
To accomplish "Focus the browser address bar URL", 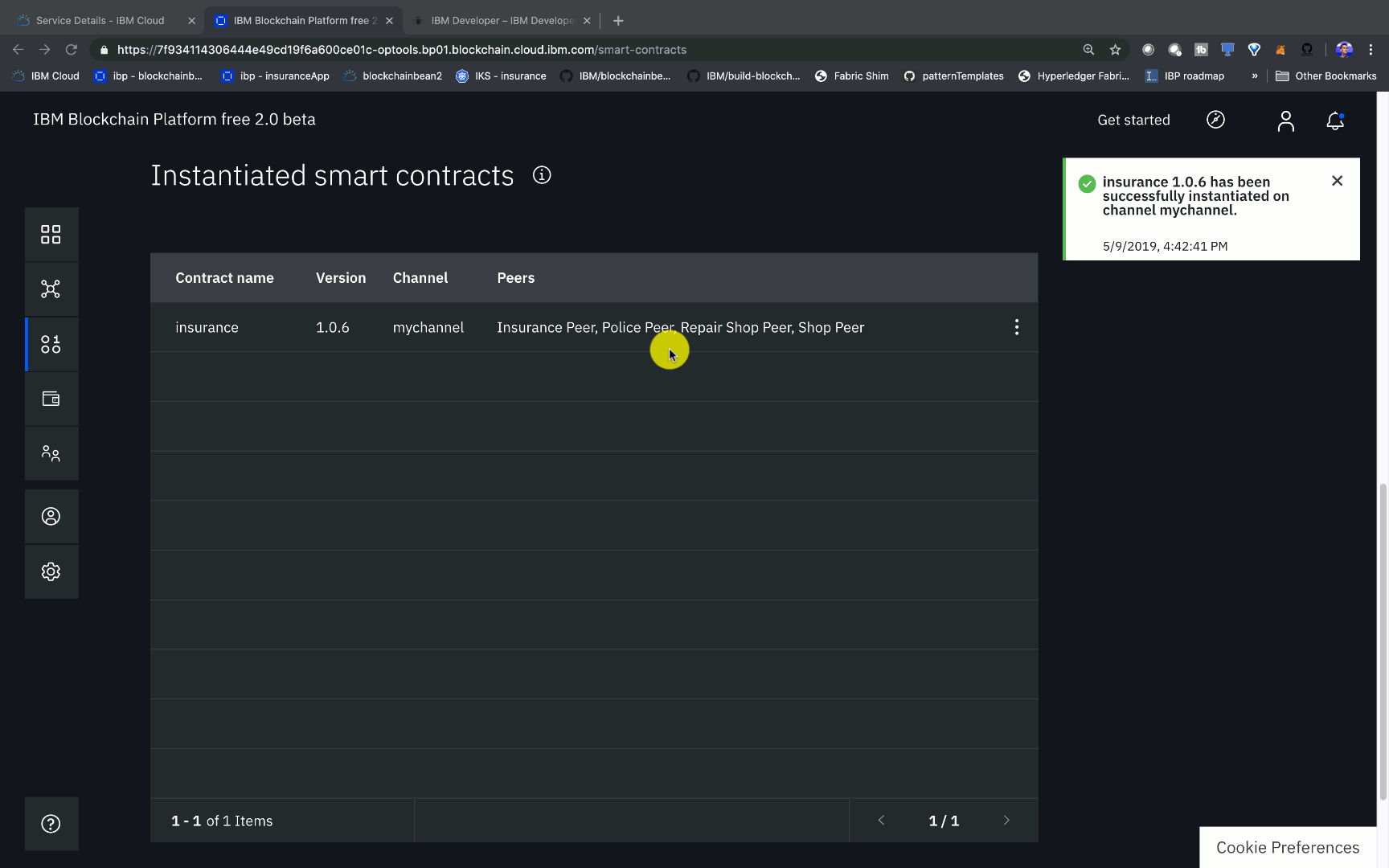I will point(402,50).
